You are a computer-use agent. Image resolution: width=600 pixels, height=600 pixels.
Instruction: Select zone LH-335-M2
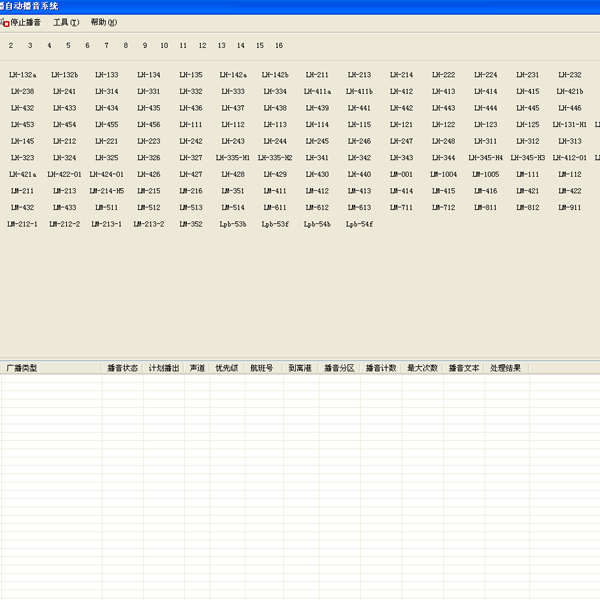point(275,158)
